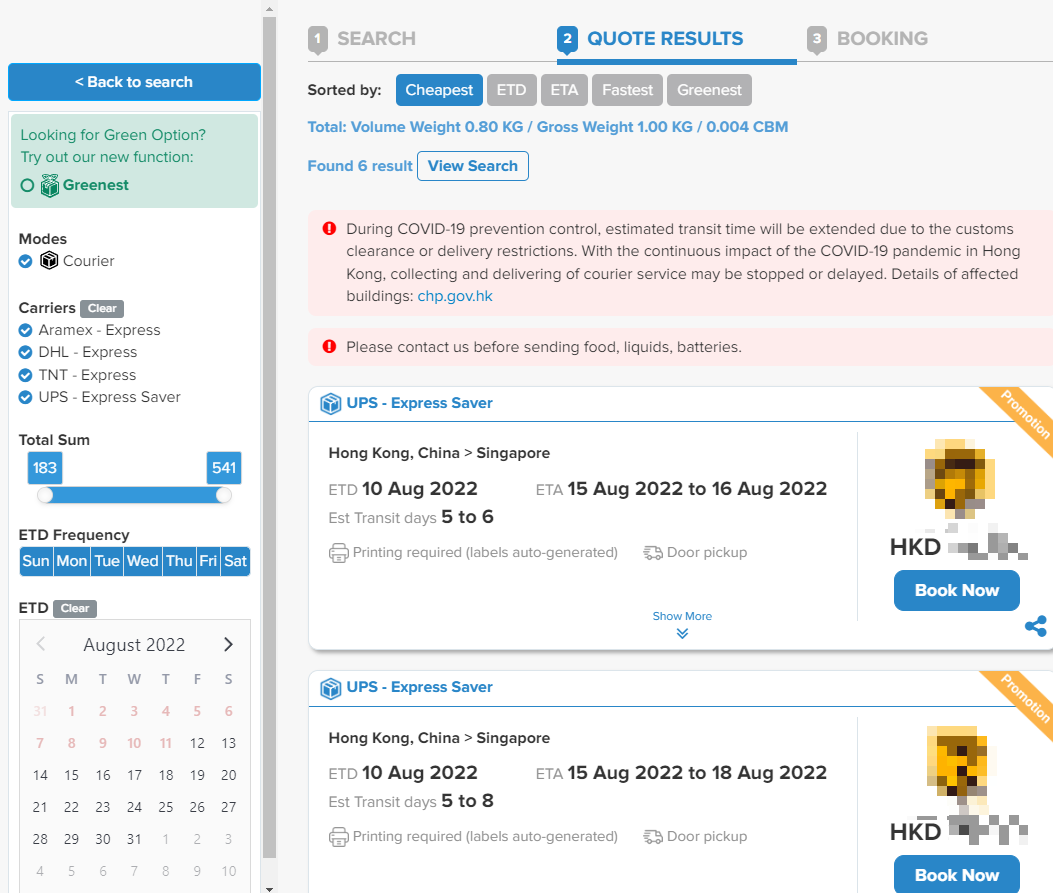The height and width of the screenshot is (893, 1053).
Task: Select August 12 in the ETD calendar
Action: (x=197, y=743)
